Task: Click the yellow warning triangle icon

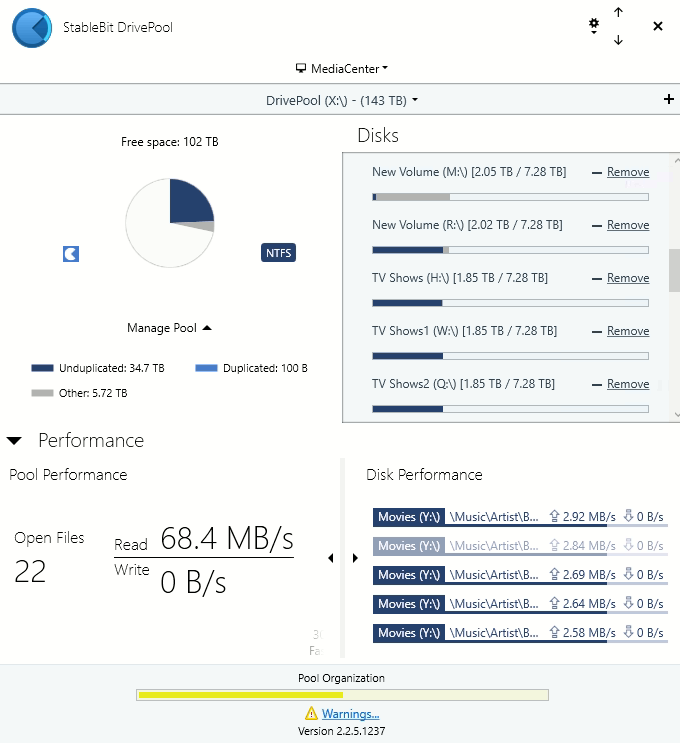Action: coord(311,713)
